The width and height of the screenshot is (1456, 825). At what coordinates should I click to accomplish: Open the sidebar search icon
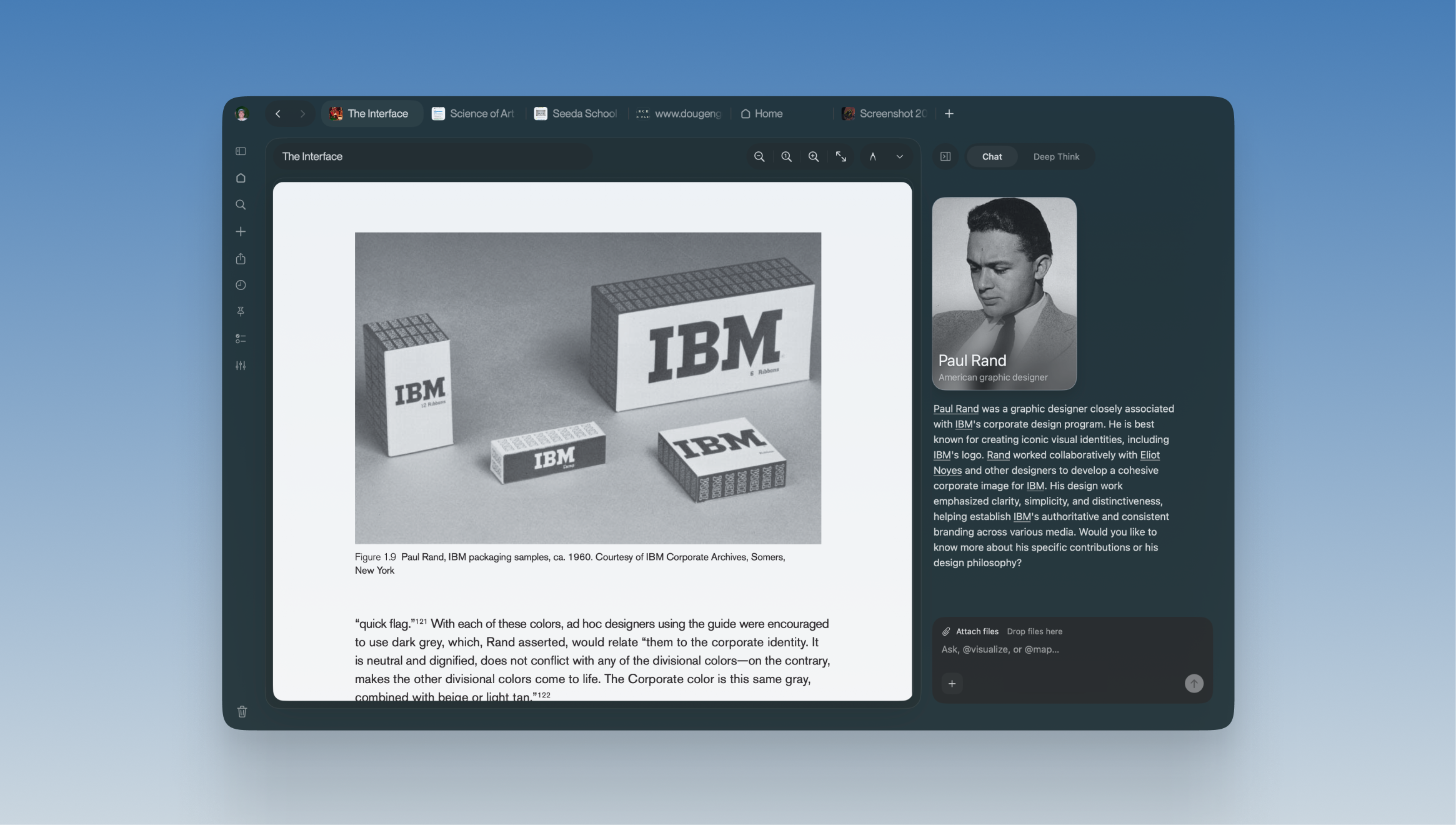pyautogui.click(x=241, y=205)
